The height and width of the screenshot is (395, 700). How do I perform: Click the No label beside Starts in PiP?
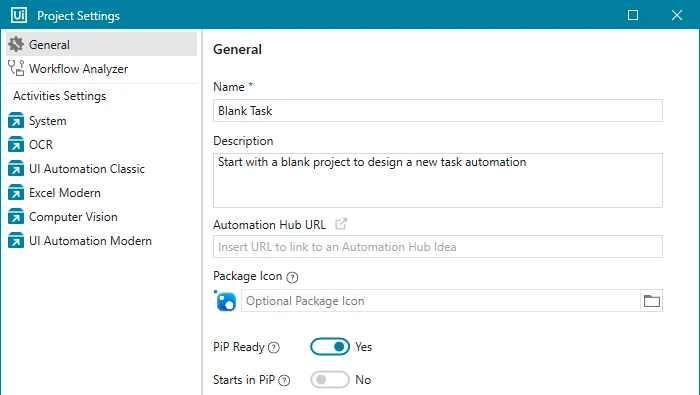(363, 380)
